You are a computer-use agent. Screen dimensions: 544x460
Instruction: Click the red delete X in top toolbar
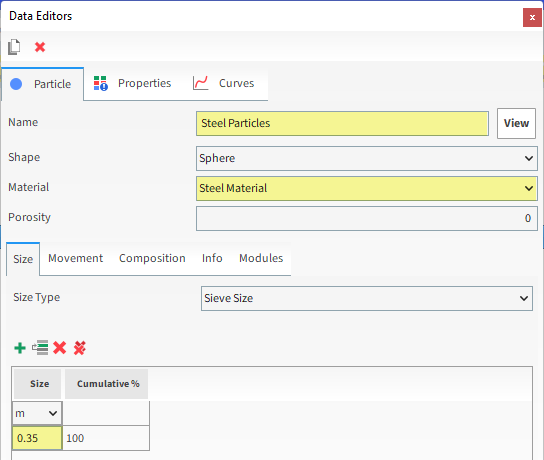(x=40, y=47)
